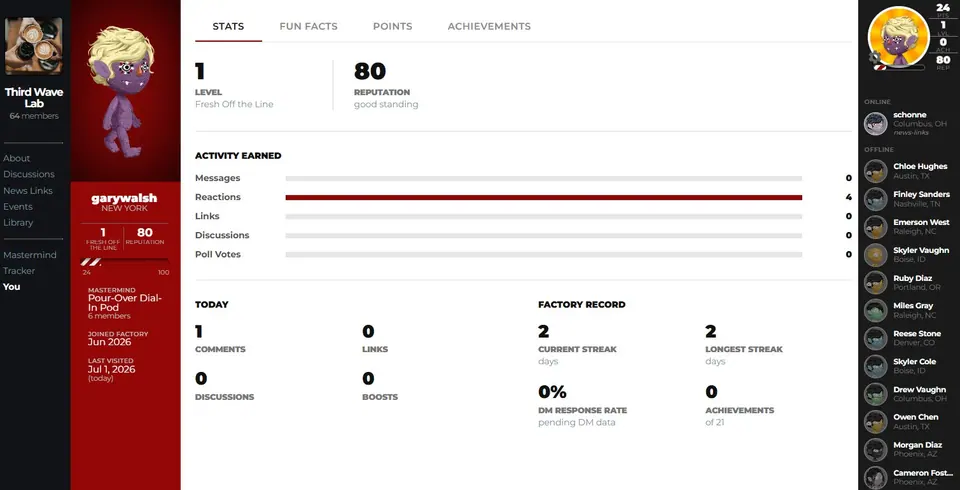Open the Pour-Over Dial-In Pod mastermind link
Viewport: 960px width, 490px height.
[125, 303]
